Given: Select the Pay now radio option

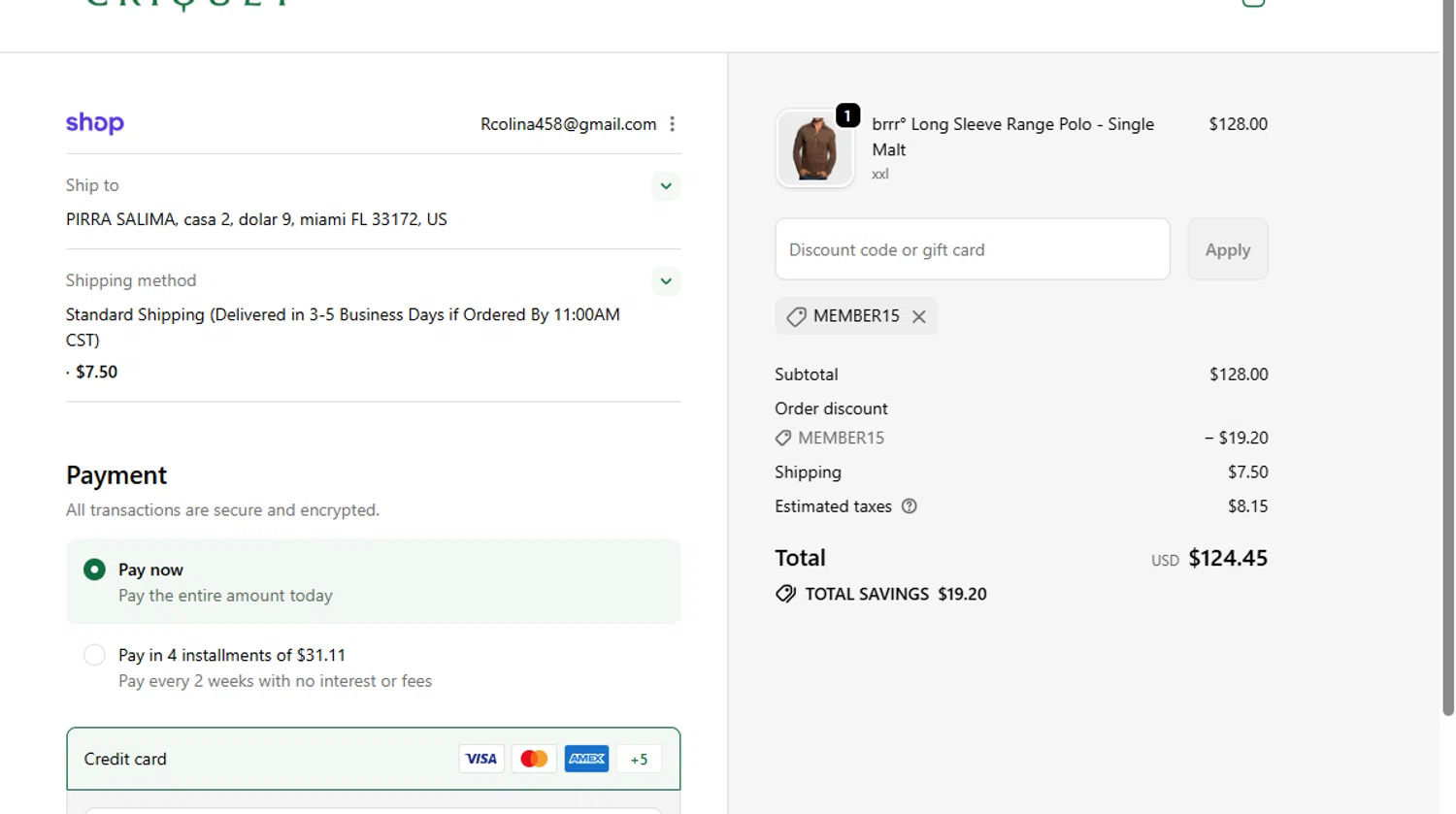Looking at the screenshot, I should (94, 570).
